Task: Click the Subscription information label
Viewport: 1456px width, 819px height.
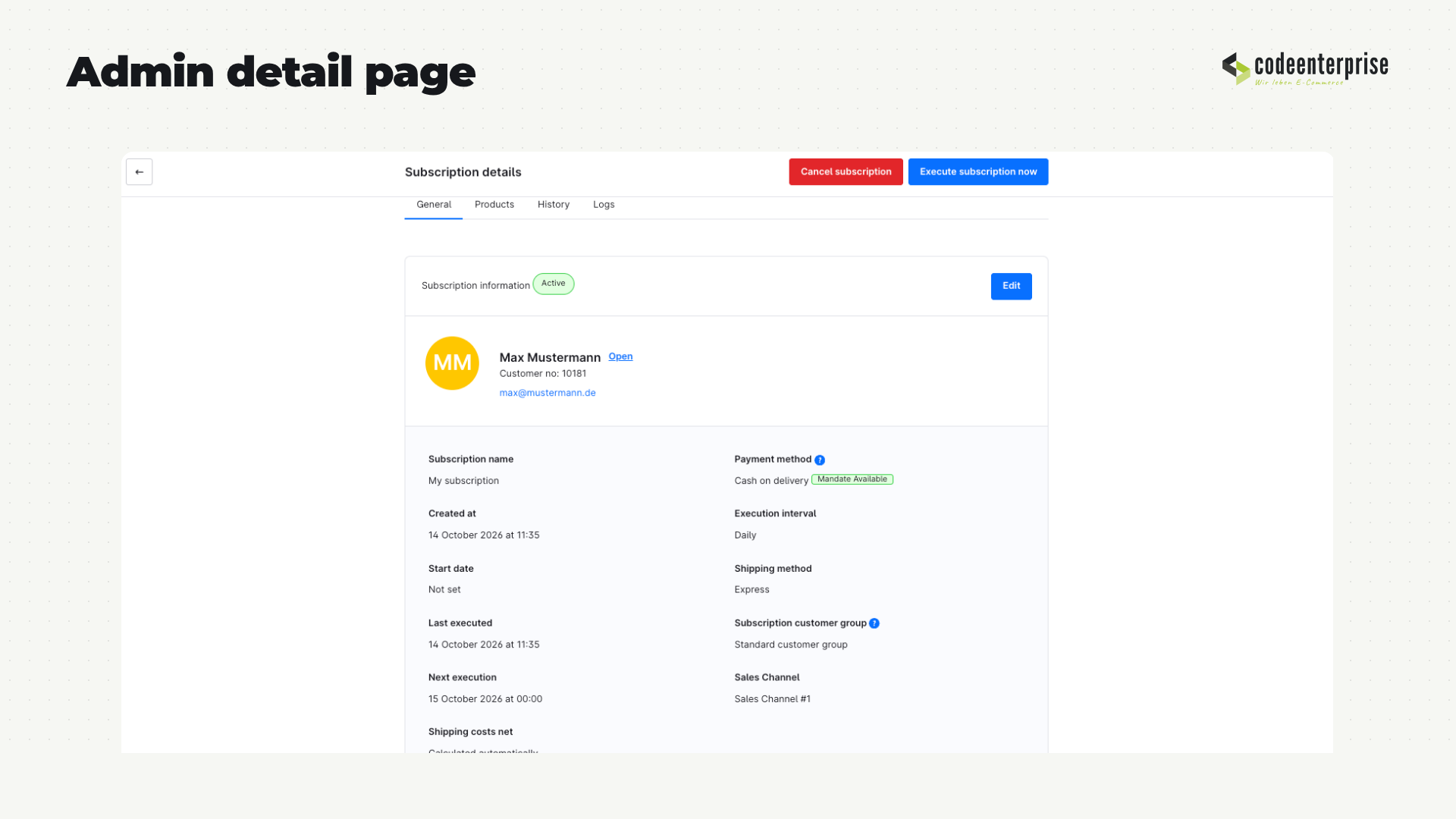Action: point(475,286)
